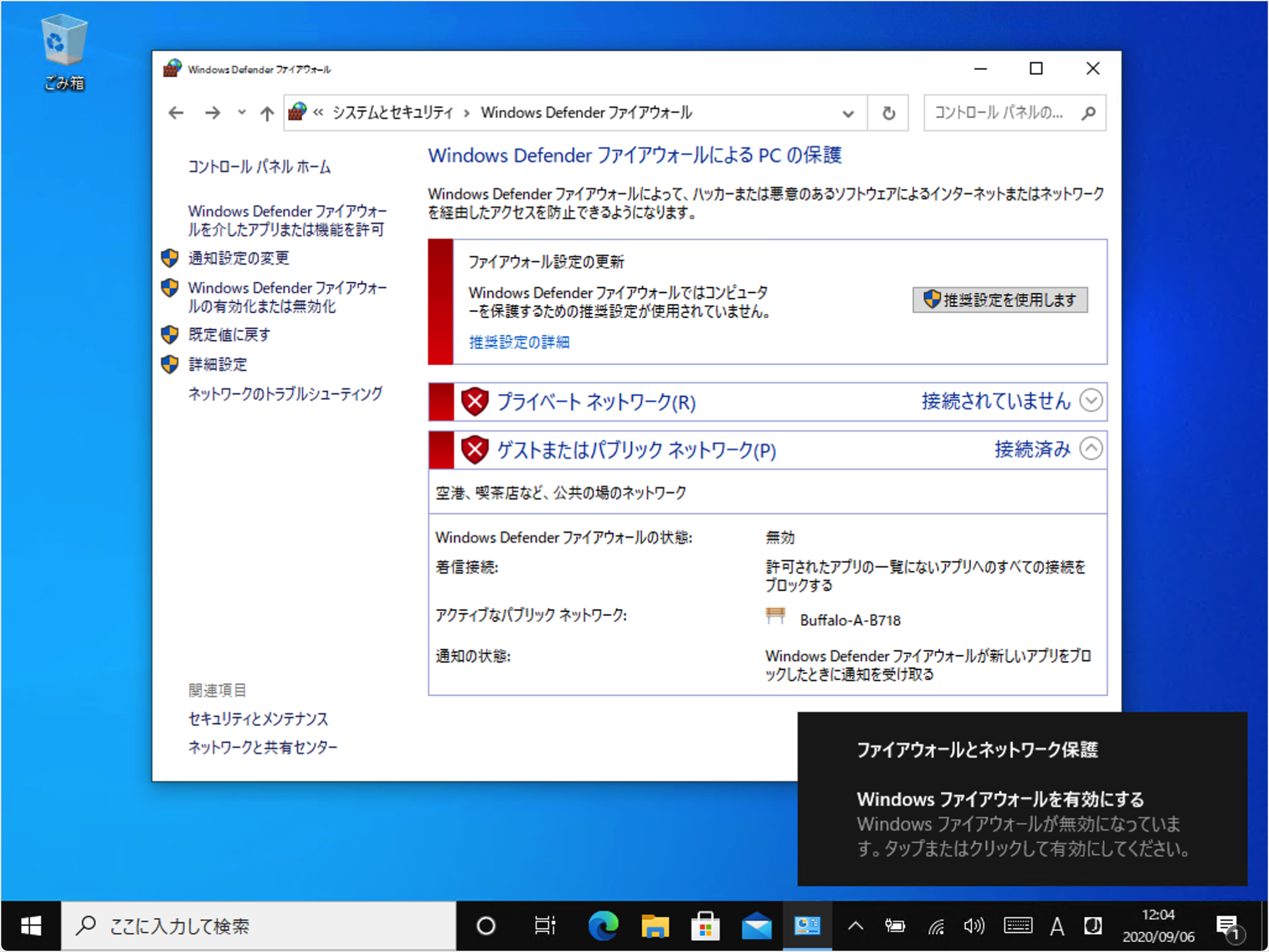1269x952 pixels.
Task: Click the network Wi-Fi status icon
Action: pos(936,927)
